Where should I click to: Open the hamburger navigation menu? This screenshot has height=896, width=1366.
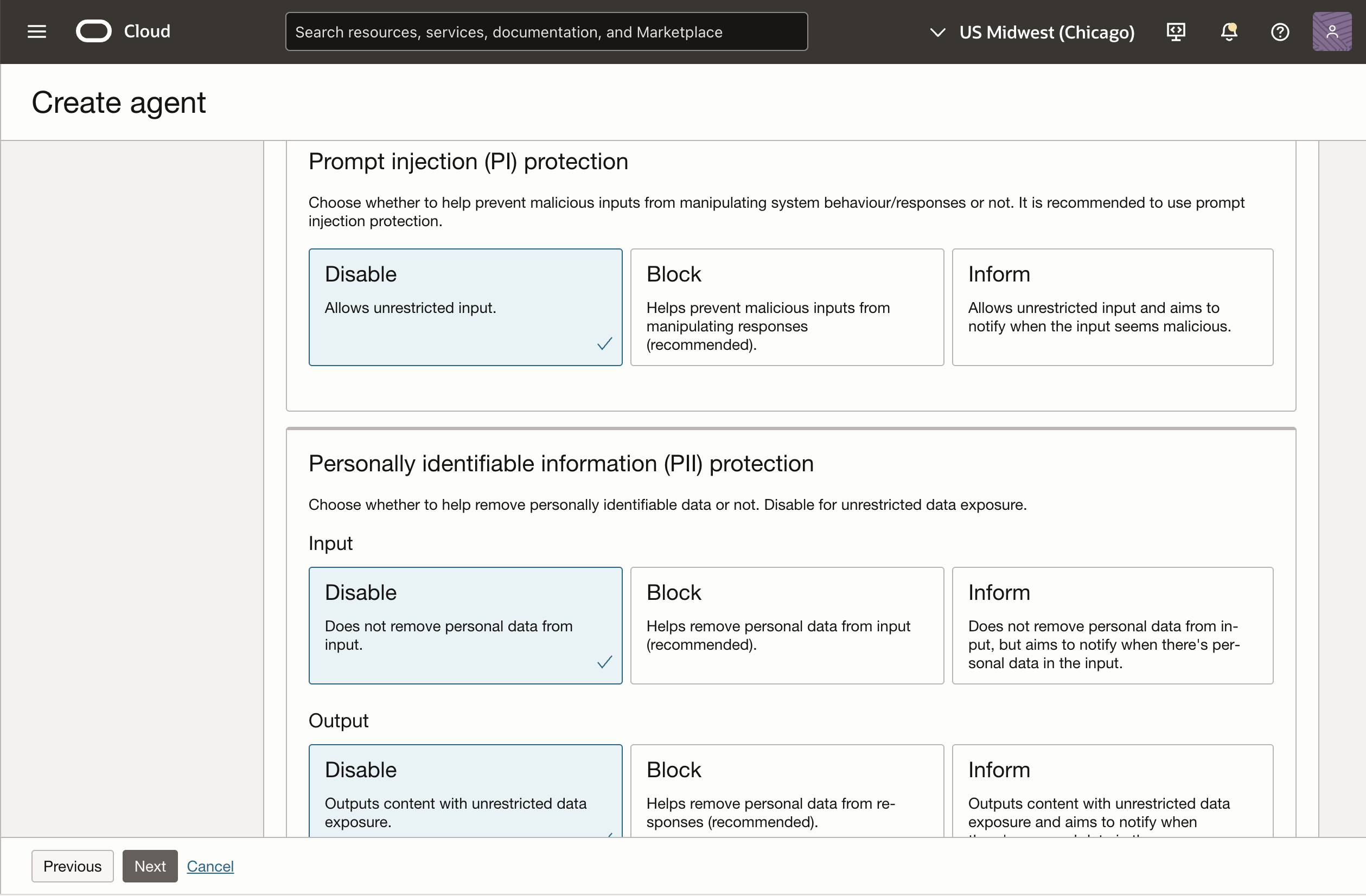[37, 31]
